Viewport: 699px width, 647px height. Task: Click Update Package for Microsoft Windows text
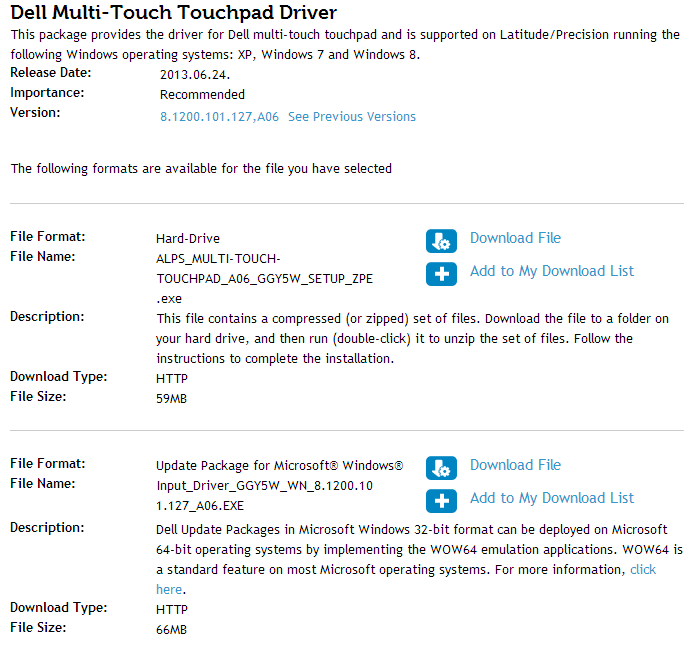(280, 466)
